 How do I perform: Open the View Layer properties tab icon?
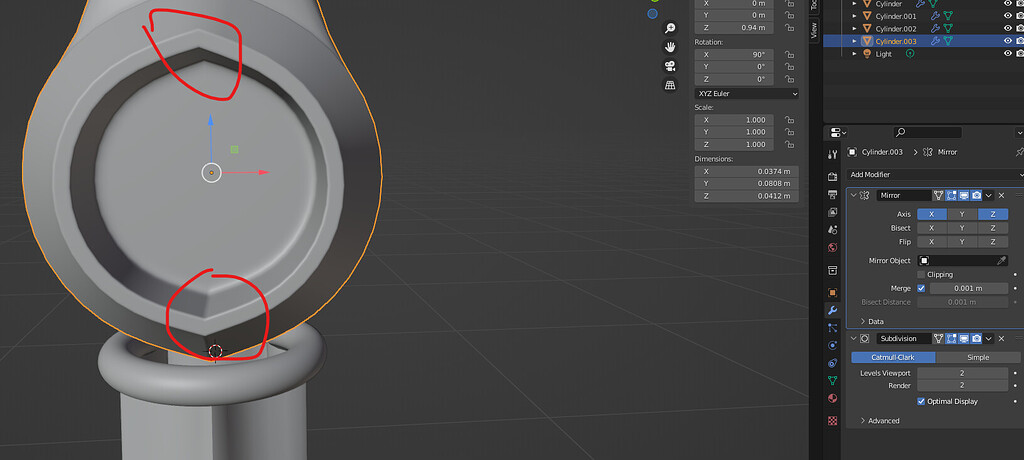coord(832,212)
